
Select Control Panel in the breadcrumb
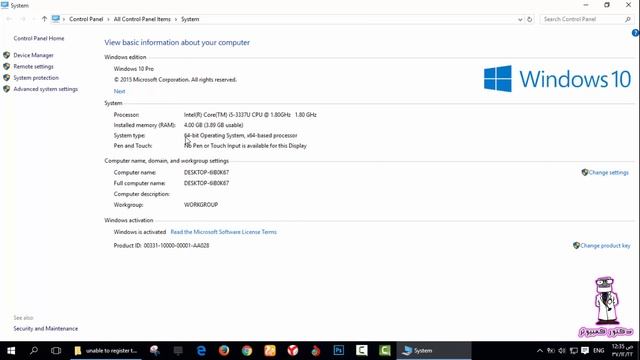[86, 19]
